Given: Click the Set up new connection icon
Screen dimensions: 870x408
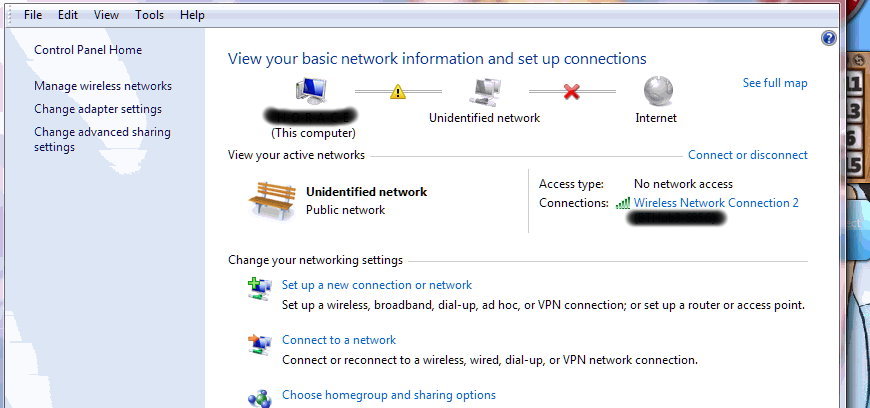Looking at the screenshot, I should pyautogui.click(x=259, y=289).
